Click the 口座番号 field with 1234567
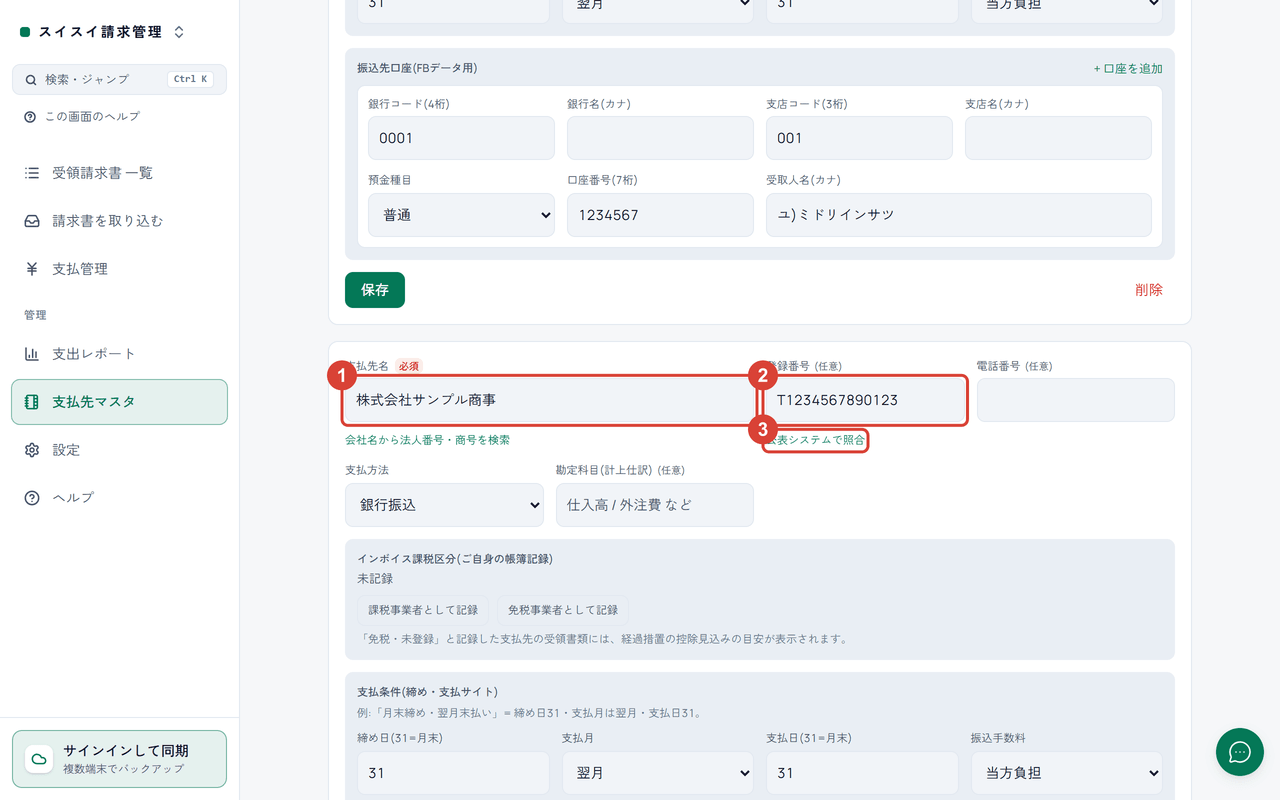This screenshot has width=1280, height=800. click(x=660, y=215)
